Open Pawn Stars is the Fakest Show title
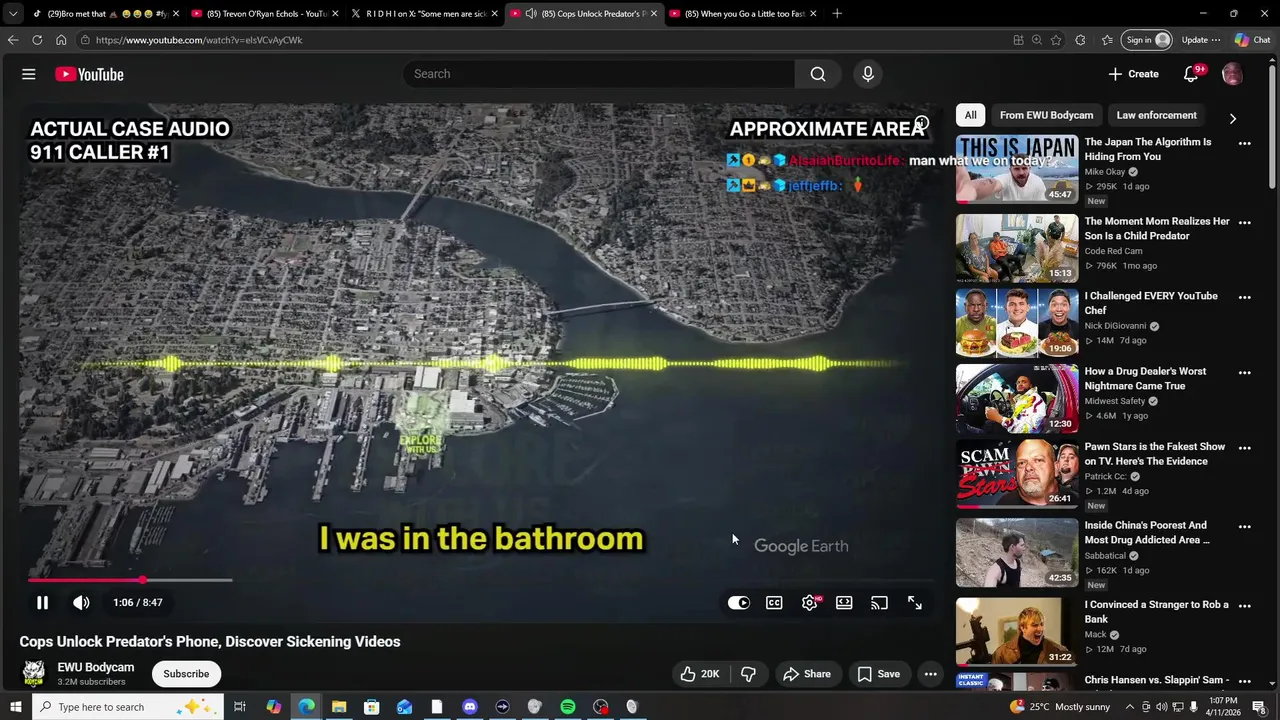 tap(1155, 454)
